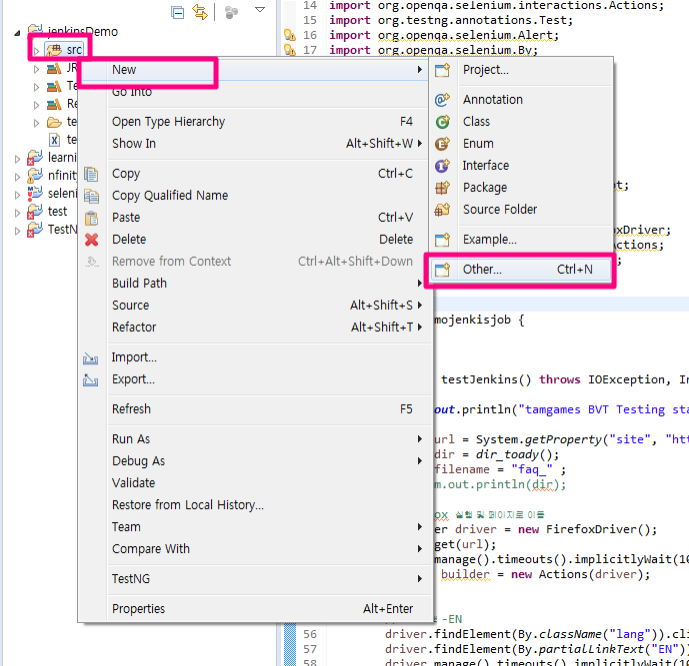Click the Link with Editor arrows icon
The height and width of the screenshot is (666, 689).
coord(200,11)
